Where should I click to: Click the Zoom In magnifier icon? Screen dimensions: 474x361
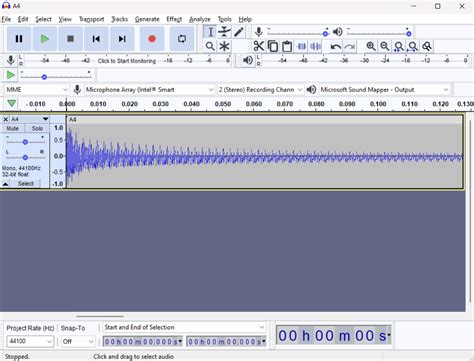point(371,46)
